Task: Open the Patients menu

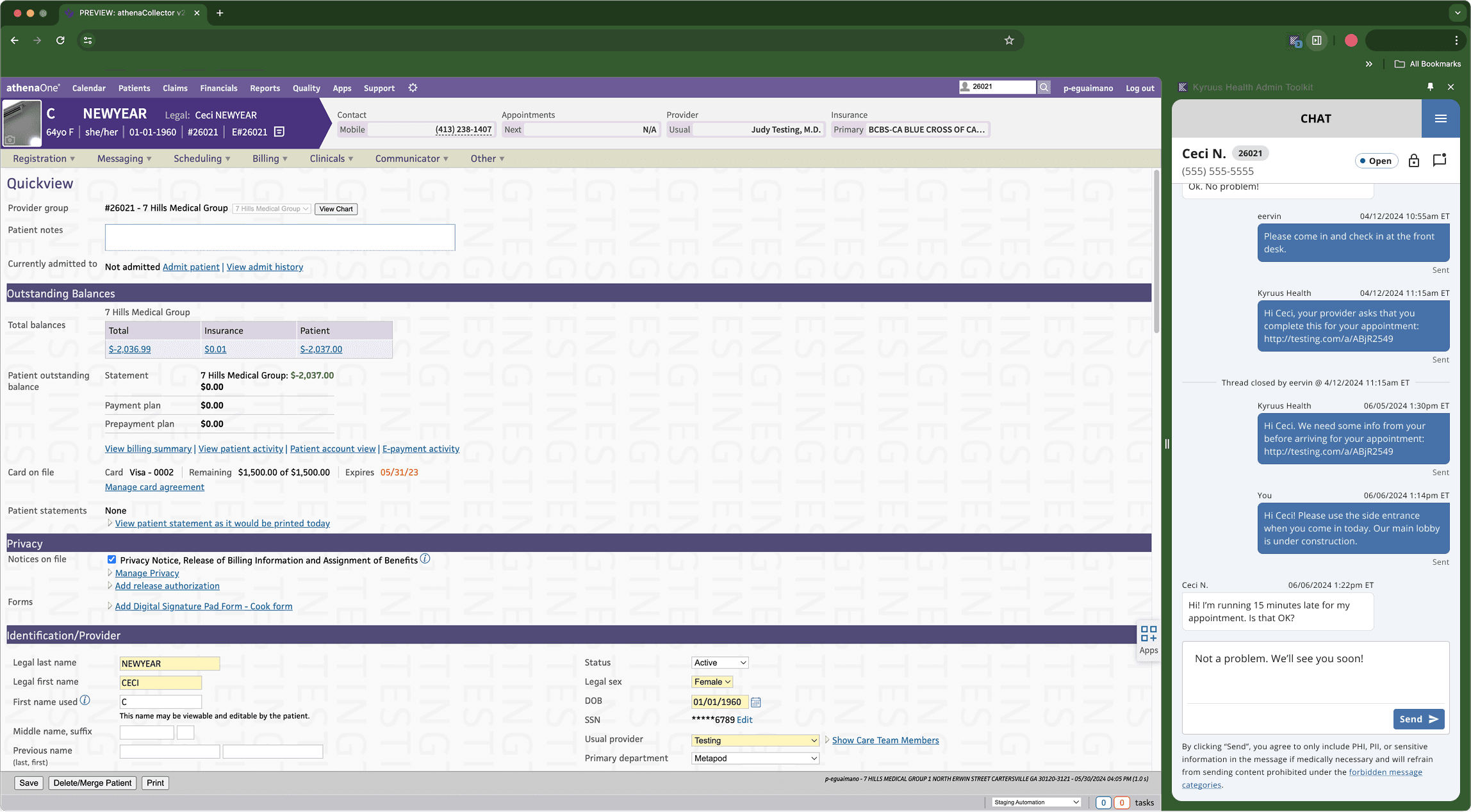Action: tap(134, 88)
